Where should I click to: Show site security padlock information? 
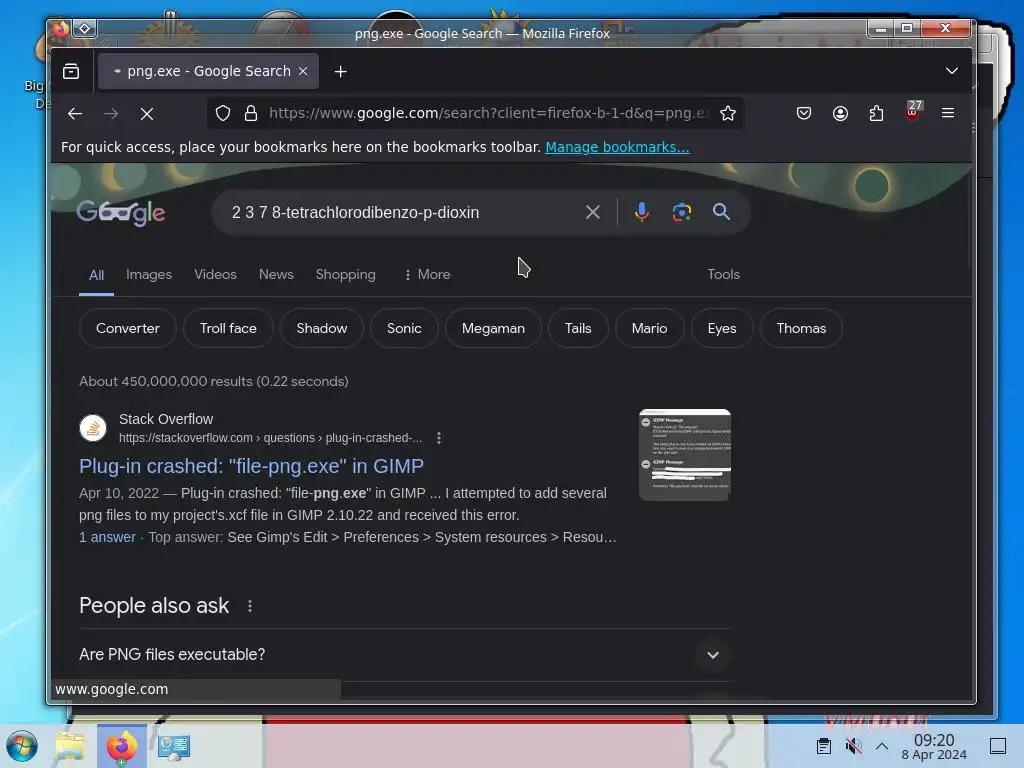[251, 113]
